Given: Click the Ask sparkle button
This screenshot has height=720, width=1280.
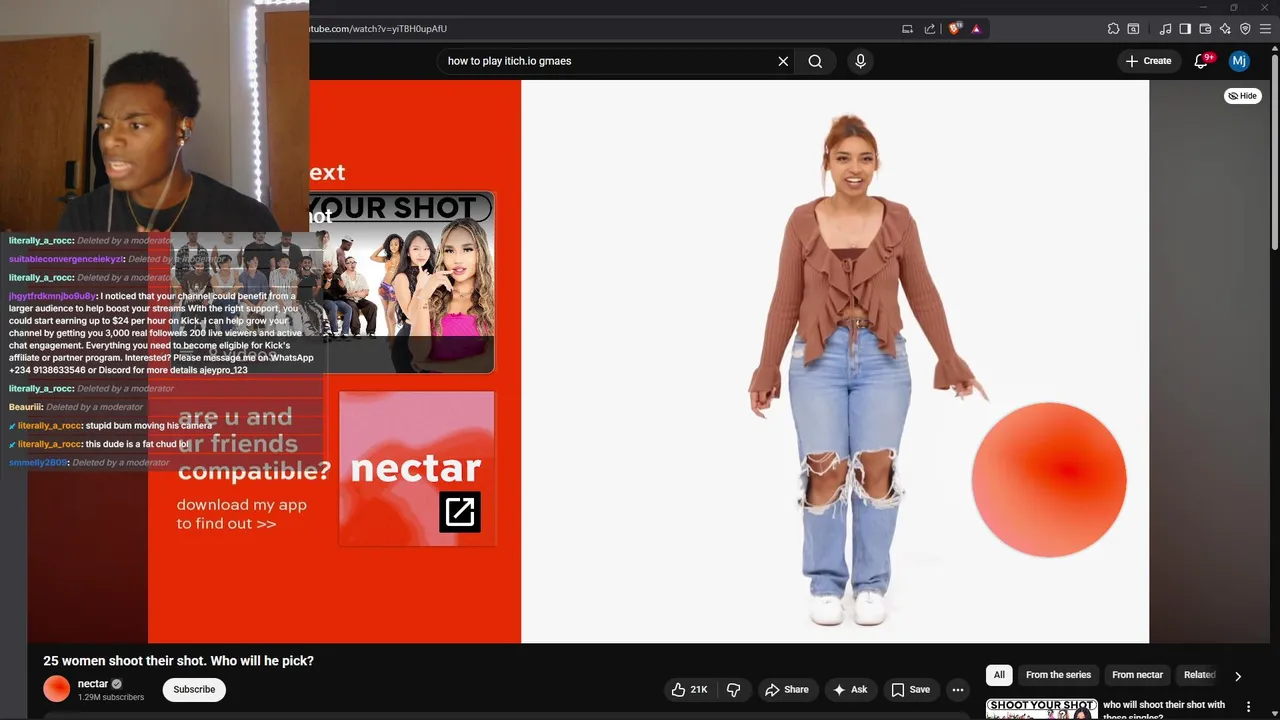Looking at the screenshot, I should tap(849, 689).
